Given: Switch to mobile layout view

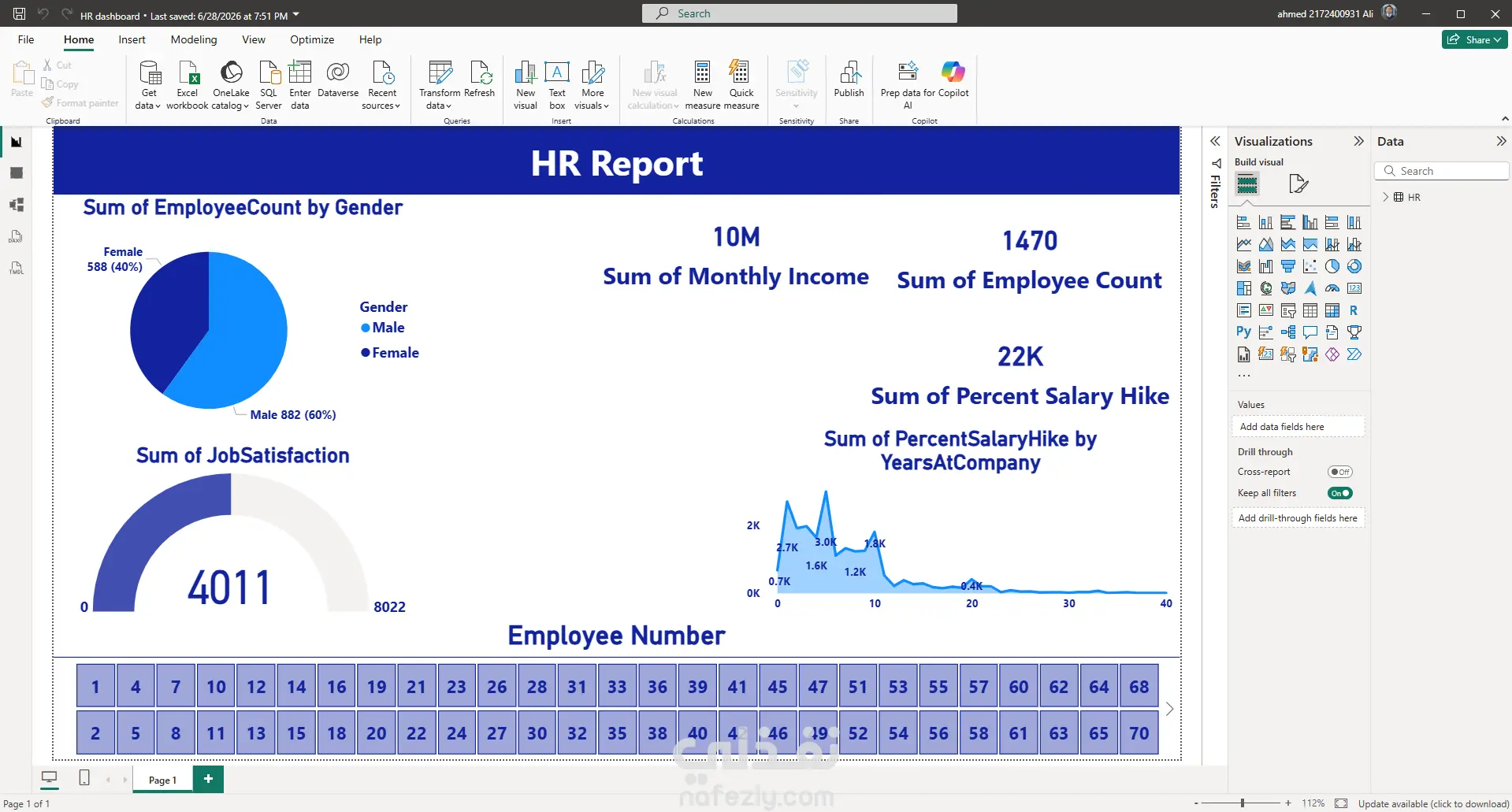Looking at the screenshot, I should tap(84, 778).
